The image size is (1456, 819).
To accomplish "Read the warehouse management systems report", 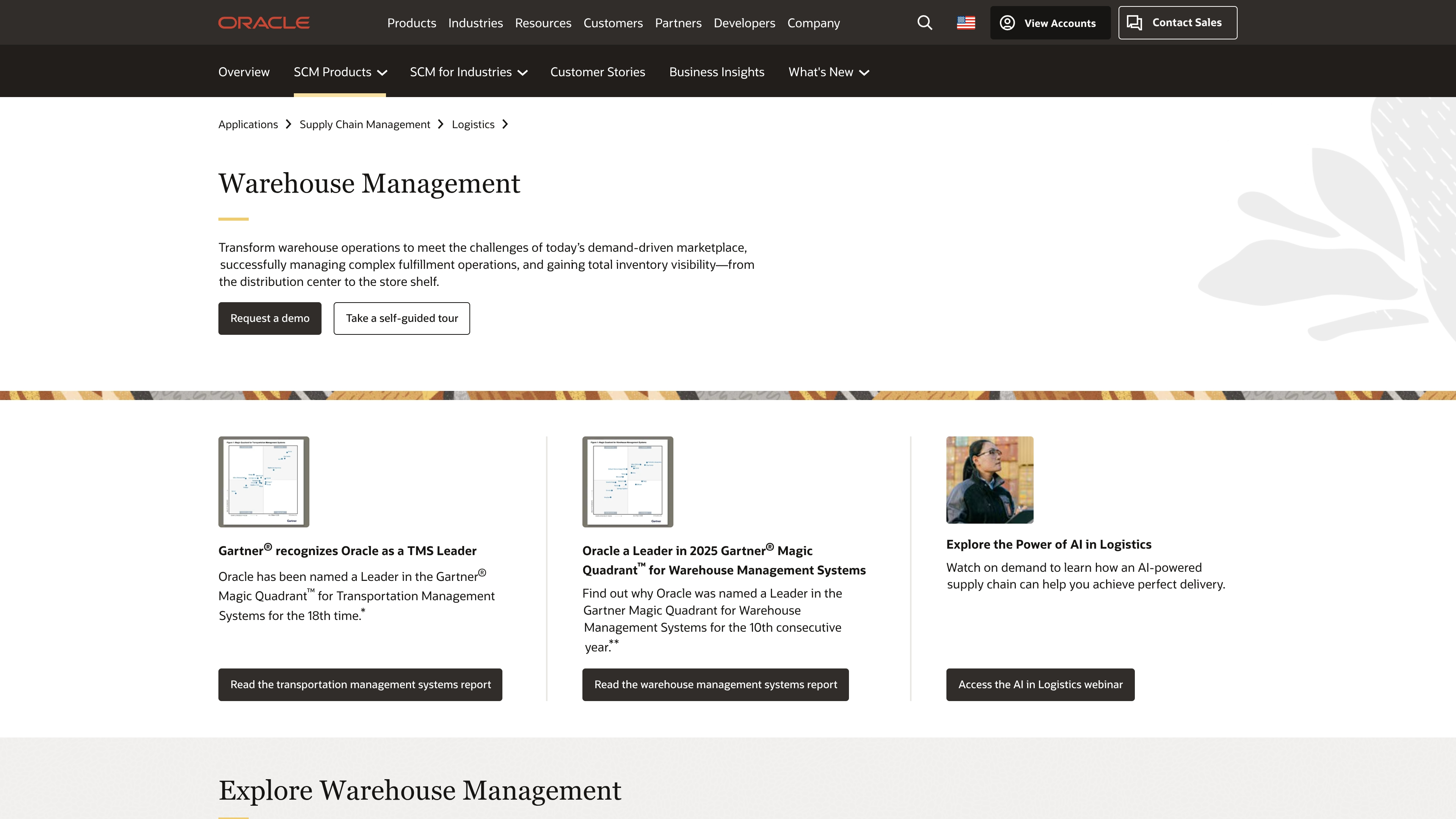I will [715, 684].
